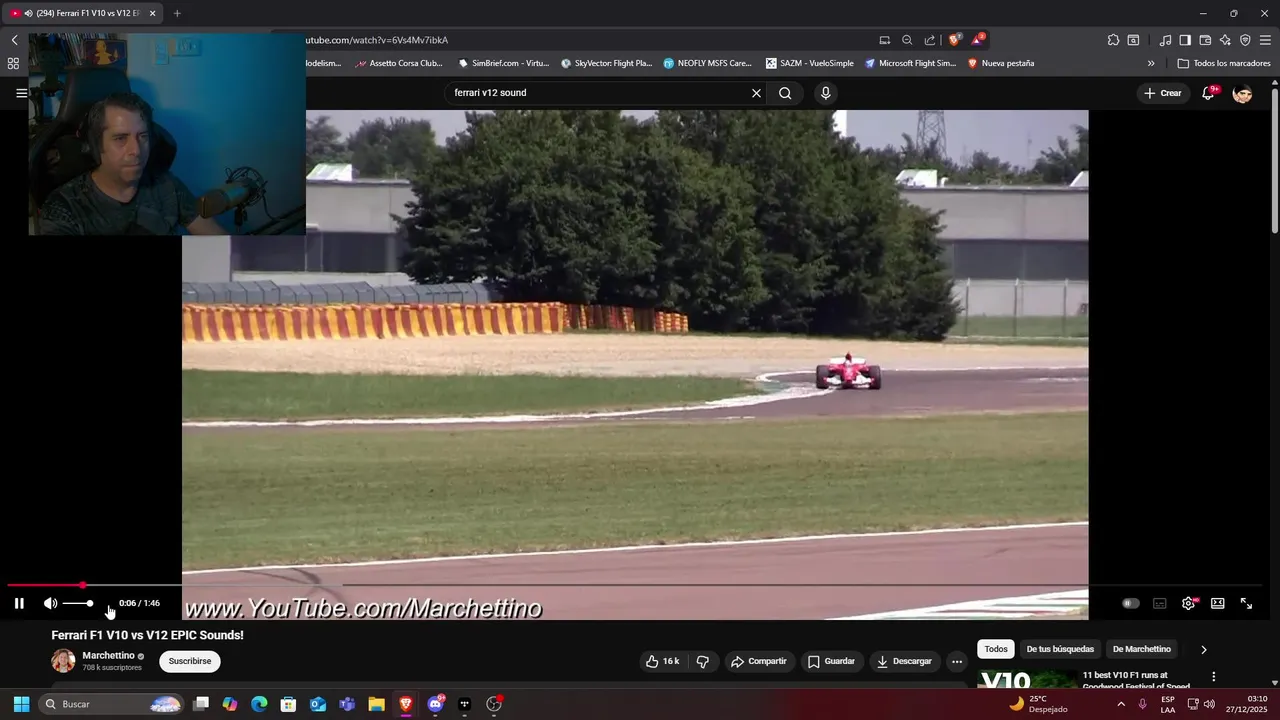1280x720 pixels.
Task: Show hidden system tray icons
Action: click(x=1121, y=704)
